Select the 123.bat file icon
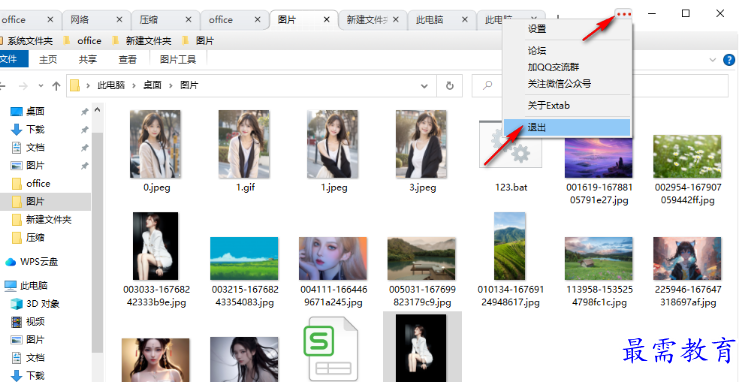744x382 pixels. pos(511,144)
